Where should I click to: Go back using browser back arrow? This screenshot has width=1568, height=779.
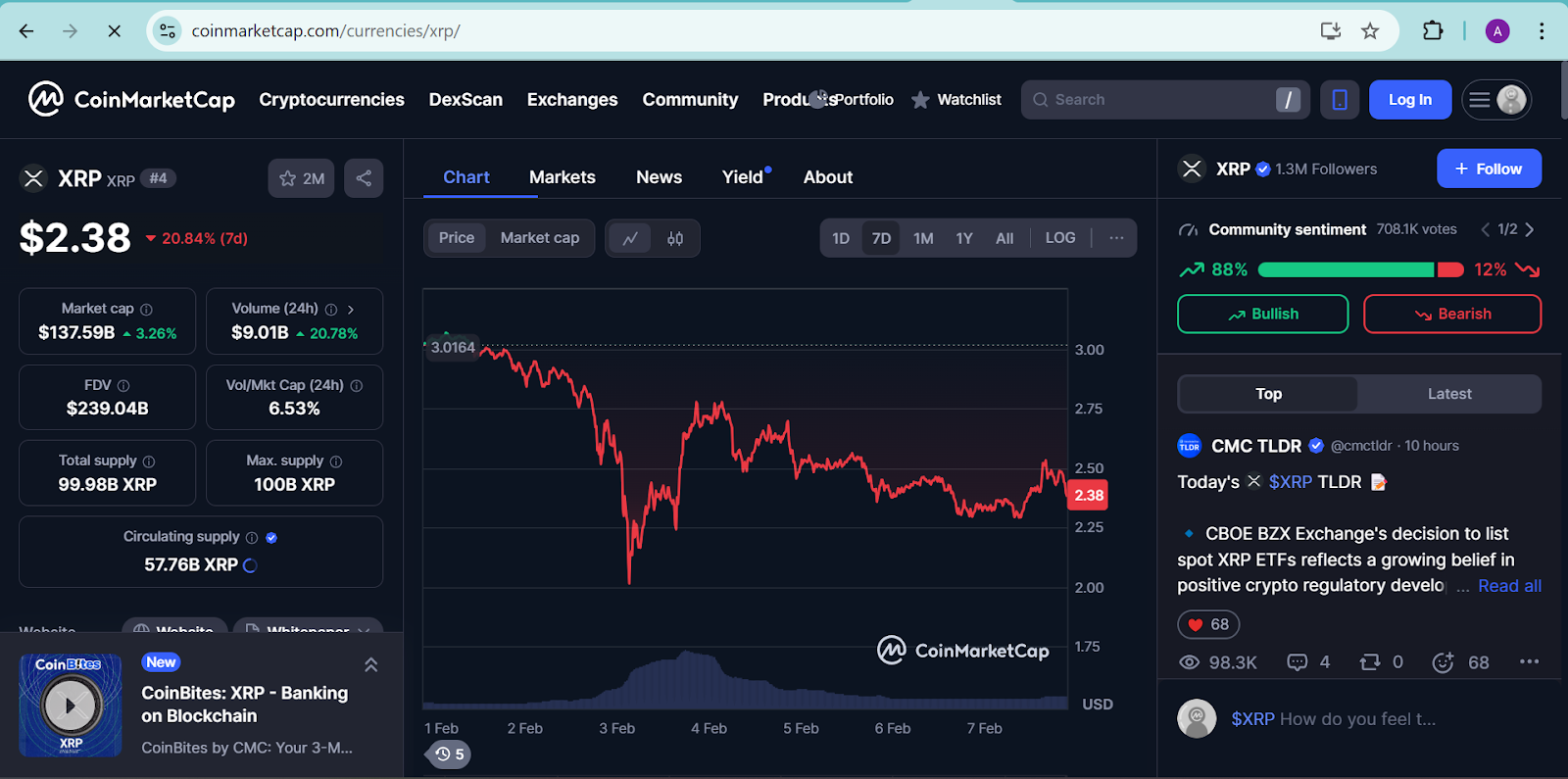coord(26,31)
